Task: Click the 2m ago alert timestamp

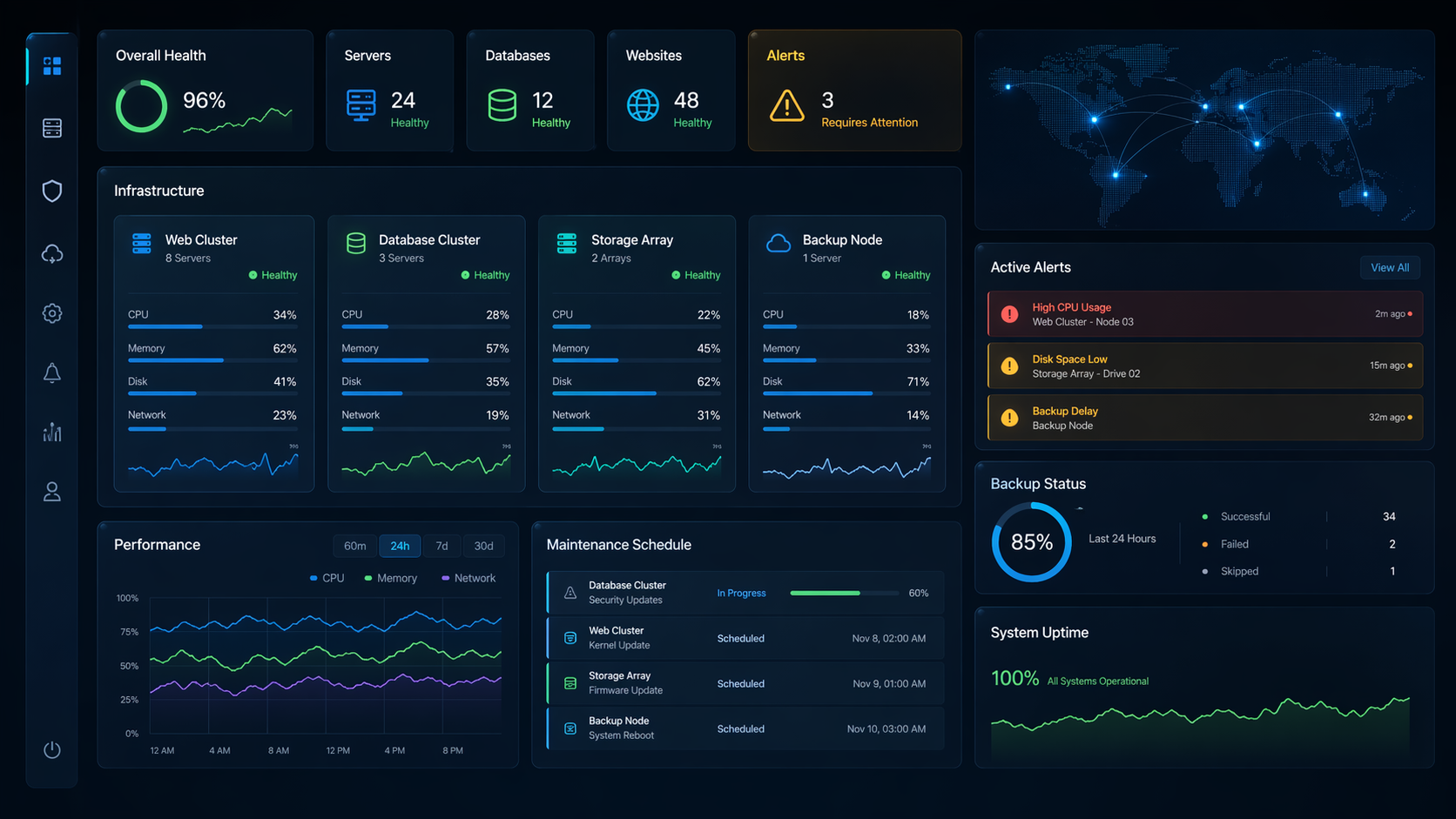Action: click(1390, 313)
